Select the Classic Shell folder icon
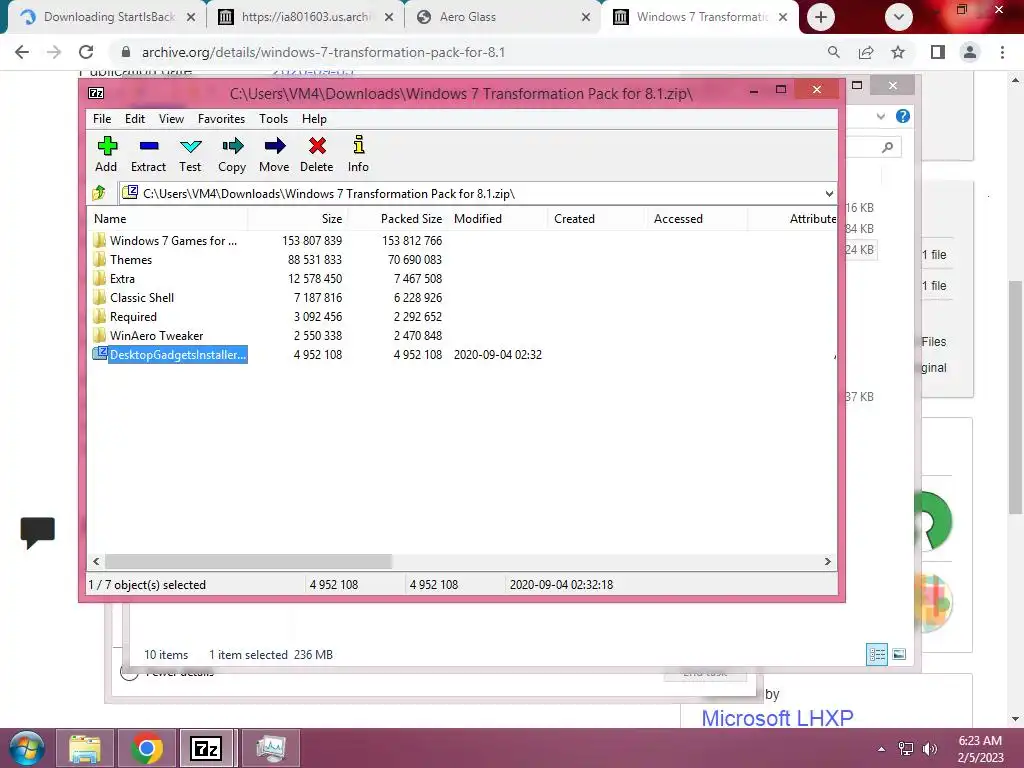Image resolution: width=1024 pixels, height=768 pixels. tap(99, 297)
